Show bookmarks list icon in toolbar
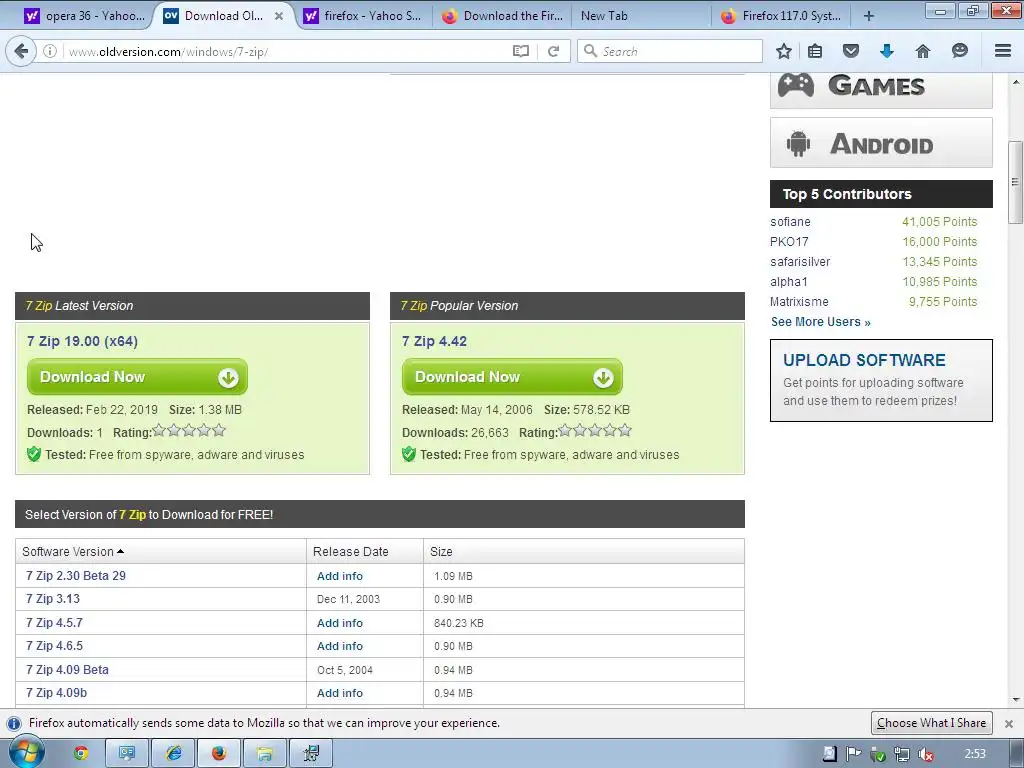The image size is (1024, 768). point(815,51)
